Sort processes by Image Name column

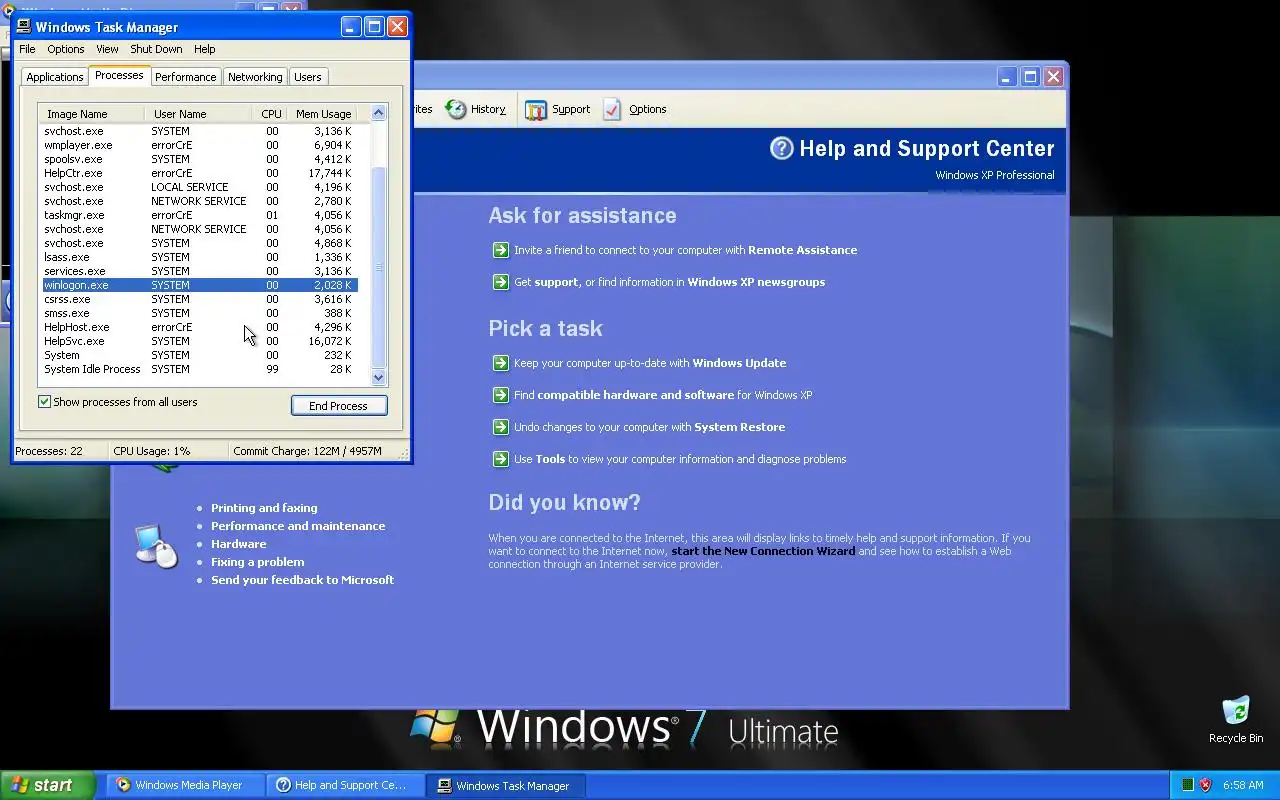click(92, 114)
